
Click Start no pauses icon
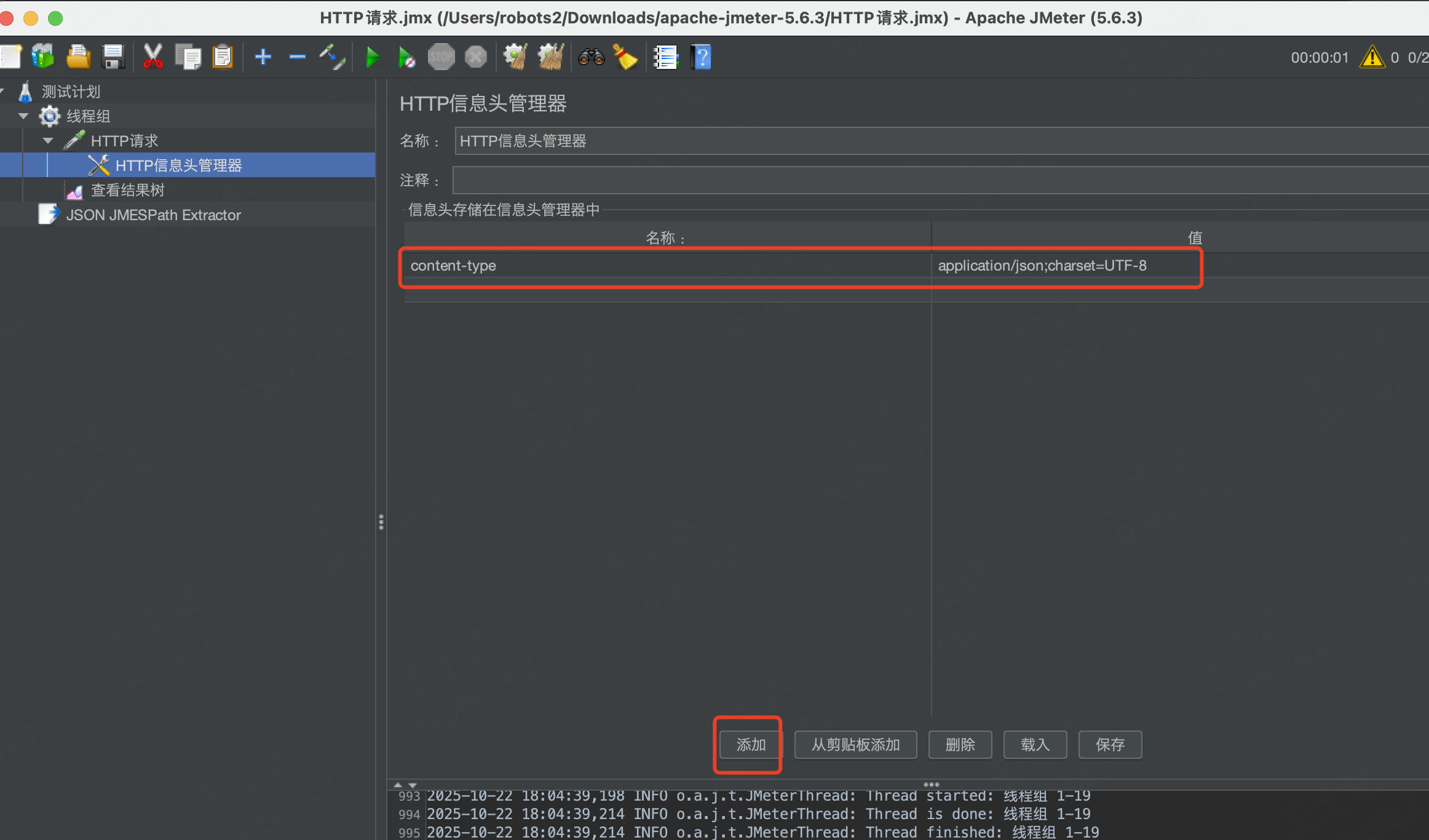[x=406, y=58]
